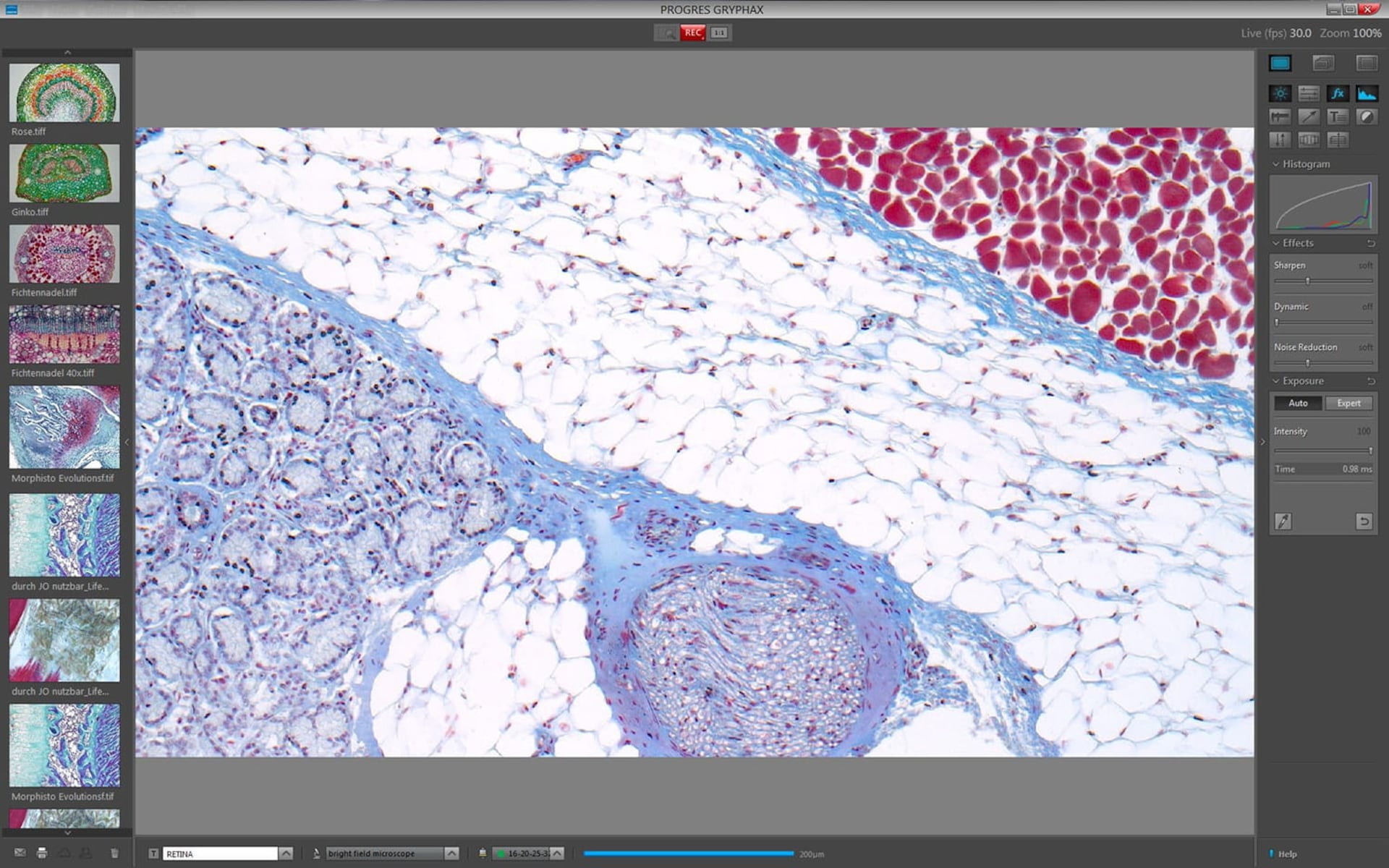Open the Fx effects panel icon
Screen dimensions: 1389x868
1338,93
